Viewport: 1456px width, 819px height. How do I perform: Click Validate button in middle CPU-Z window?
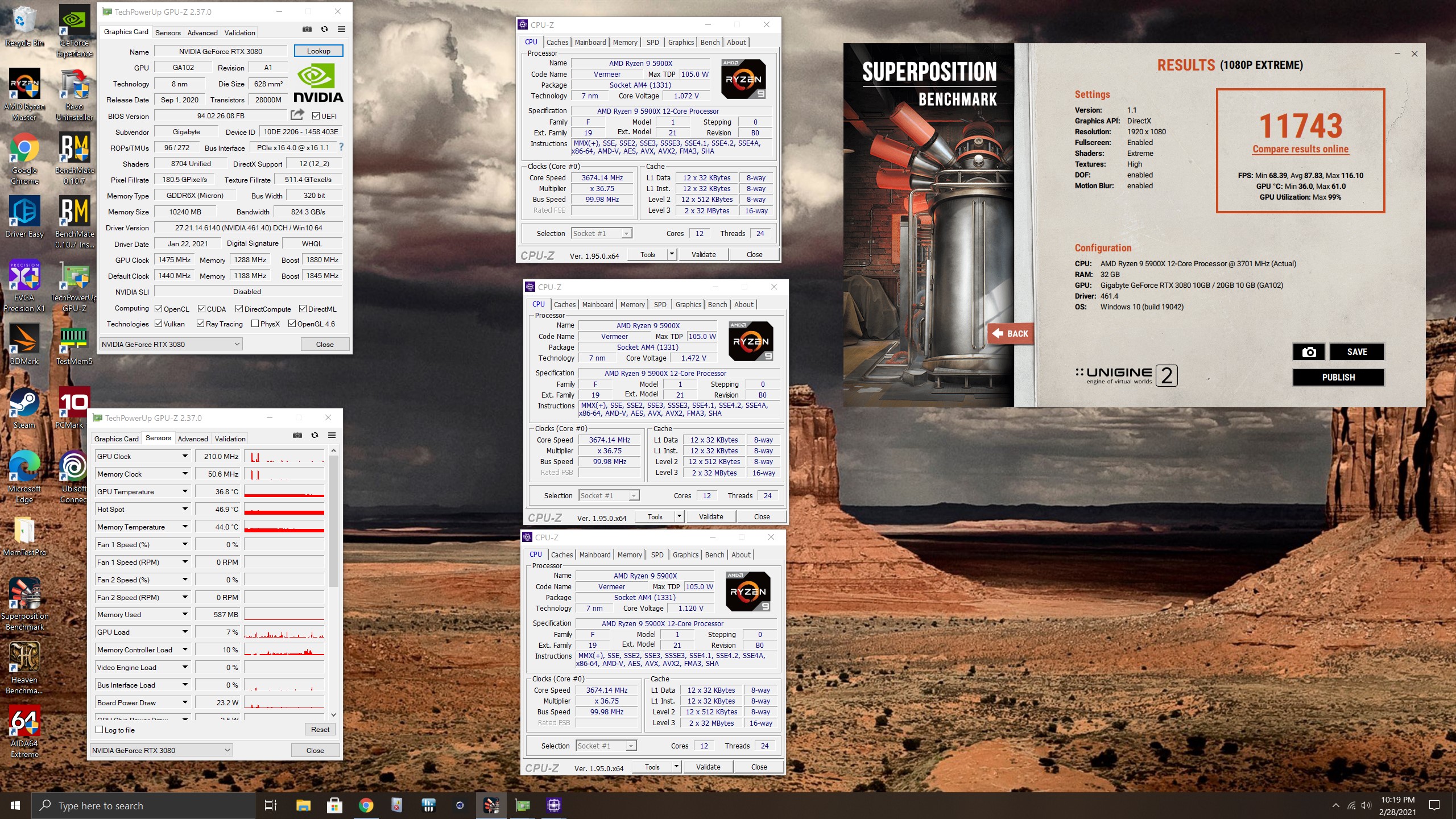click(711, 516)
